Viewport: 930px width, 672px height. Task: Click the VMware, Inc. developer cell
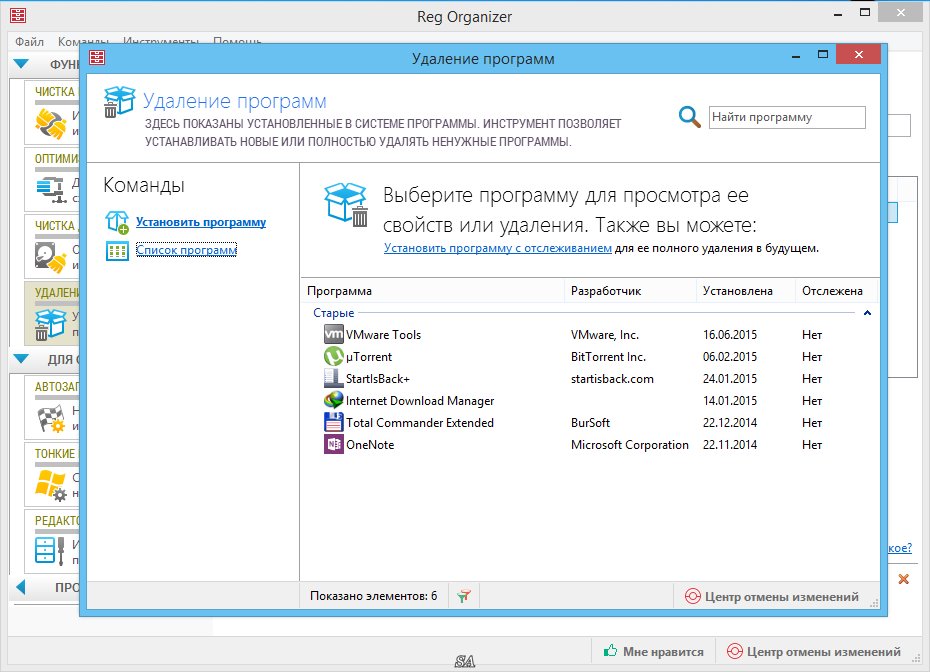(604, 335)
